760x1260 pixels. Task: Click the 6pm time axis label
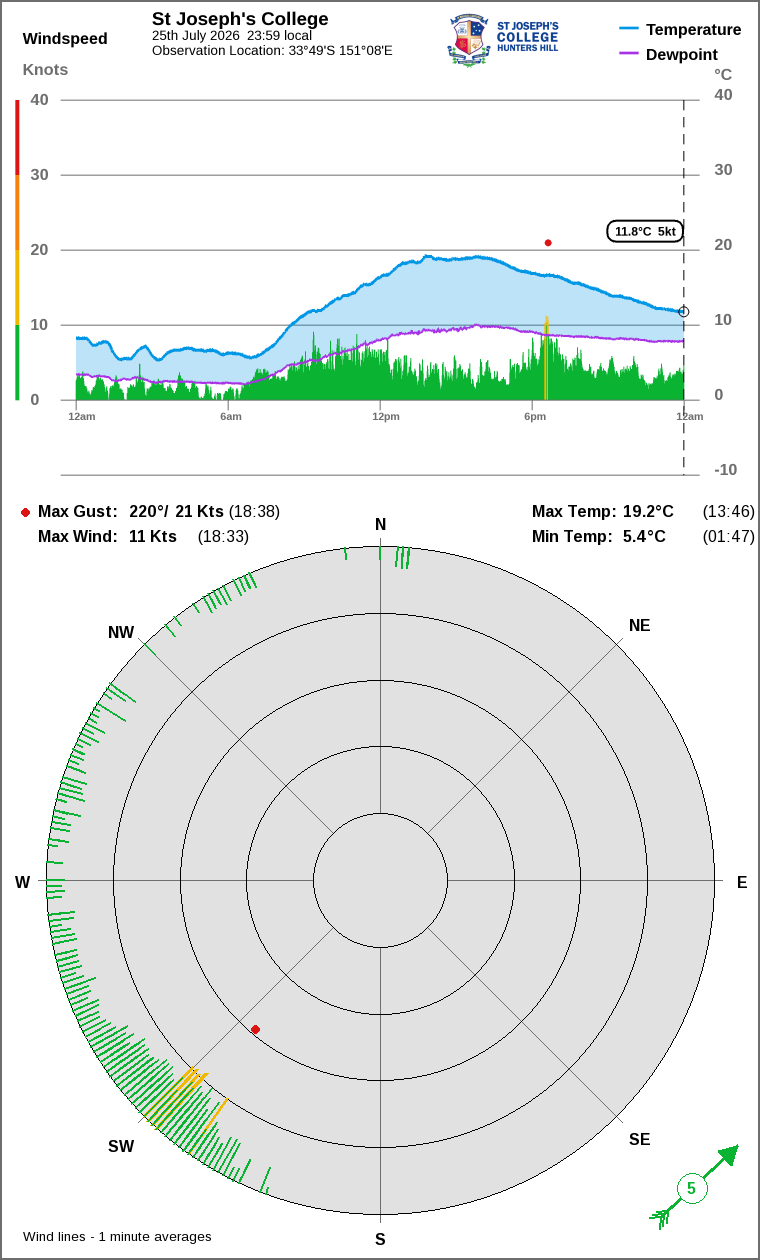pos(535,416)
